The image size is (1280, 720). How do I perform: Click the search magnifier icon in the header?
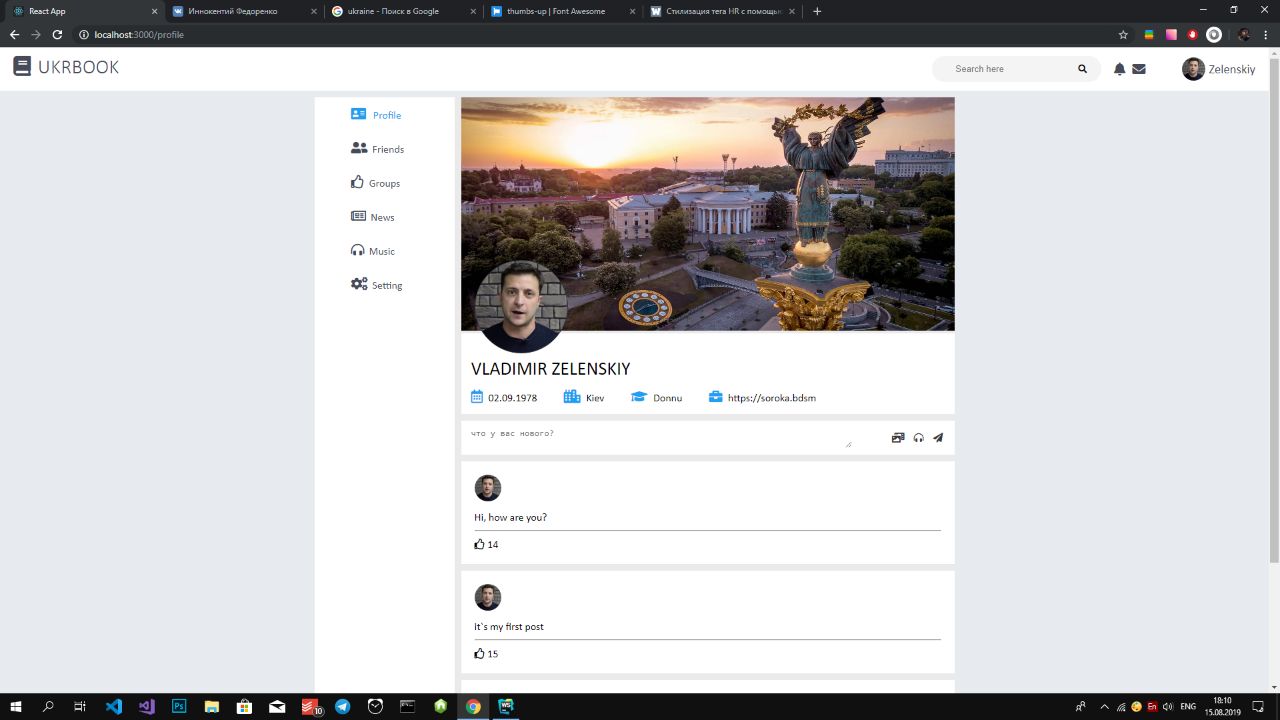1082,69
